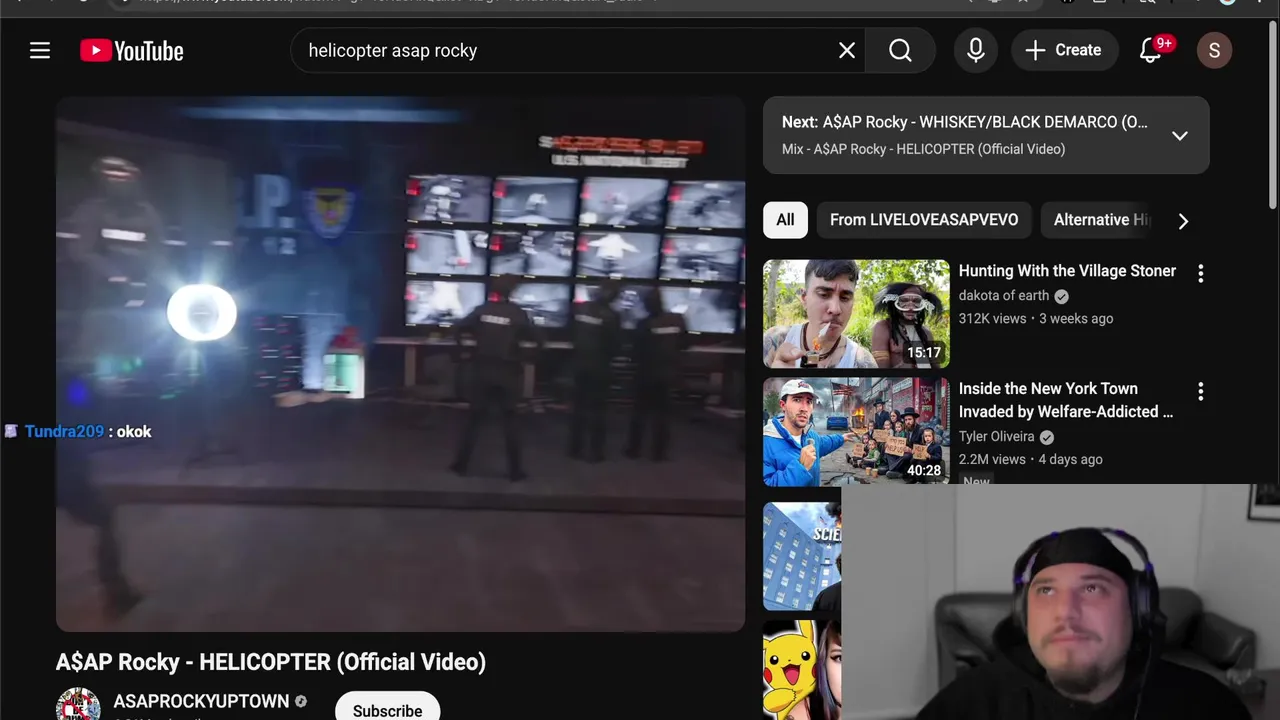Open Tyler Oliveira video thumbnail
Viewport: 1280px width, 720px height.
pyautogui.click(x=856, y=431)
